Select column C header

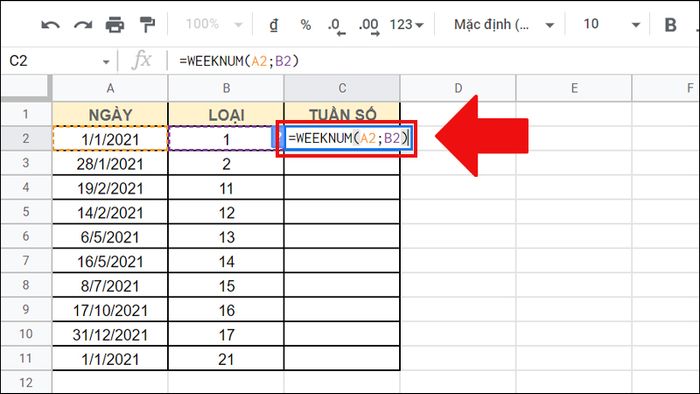342,88
